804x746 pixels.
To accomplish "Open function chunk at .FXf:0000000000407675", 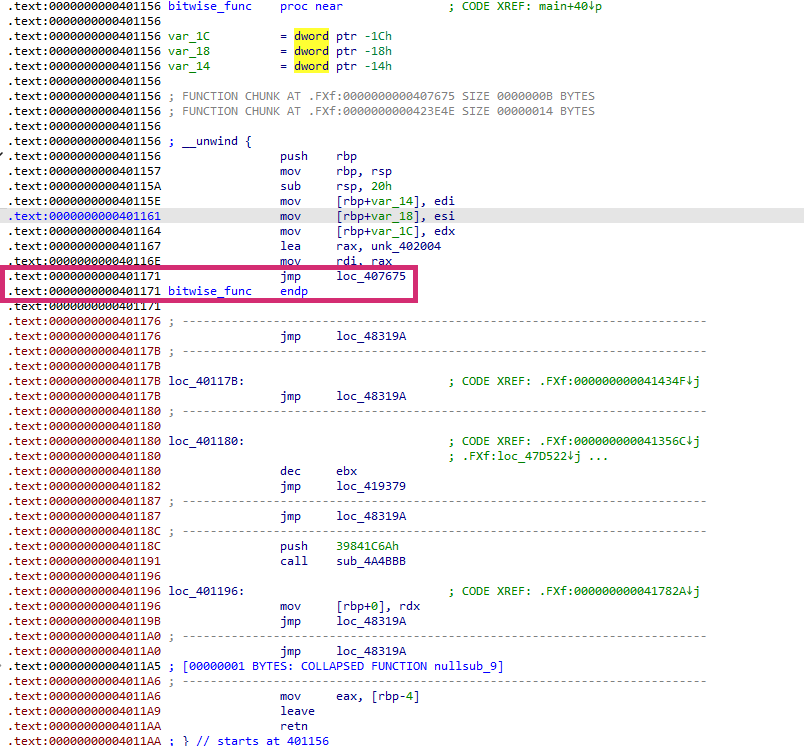I will tap(381, 96).
